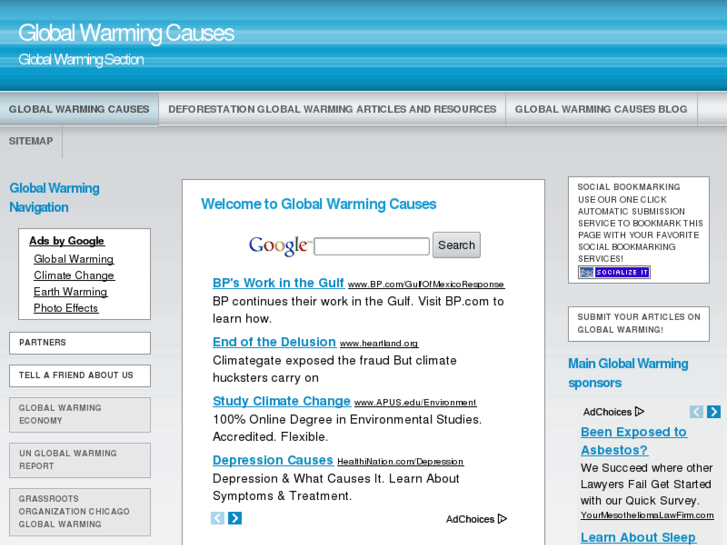Open Partners sidebar menu item

tap(80, 343)
